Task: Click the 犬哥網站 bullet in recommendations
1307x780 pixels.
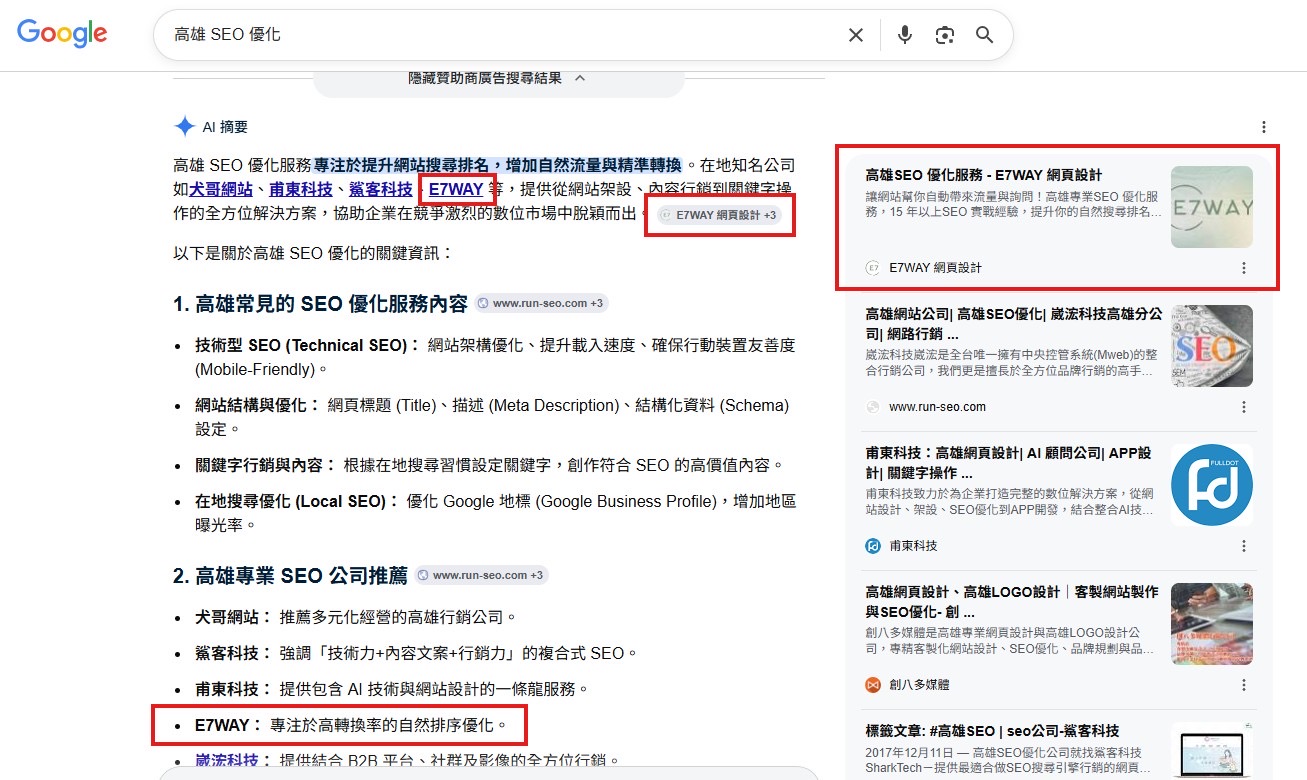Action: click(x=356, y=617)
